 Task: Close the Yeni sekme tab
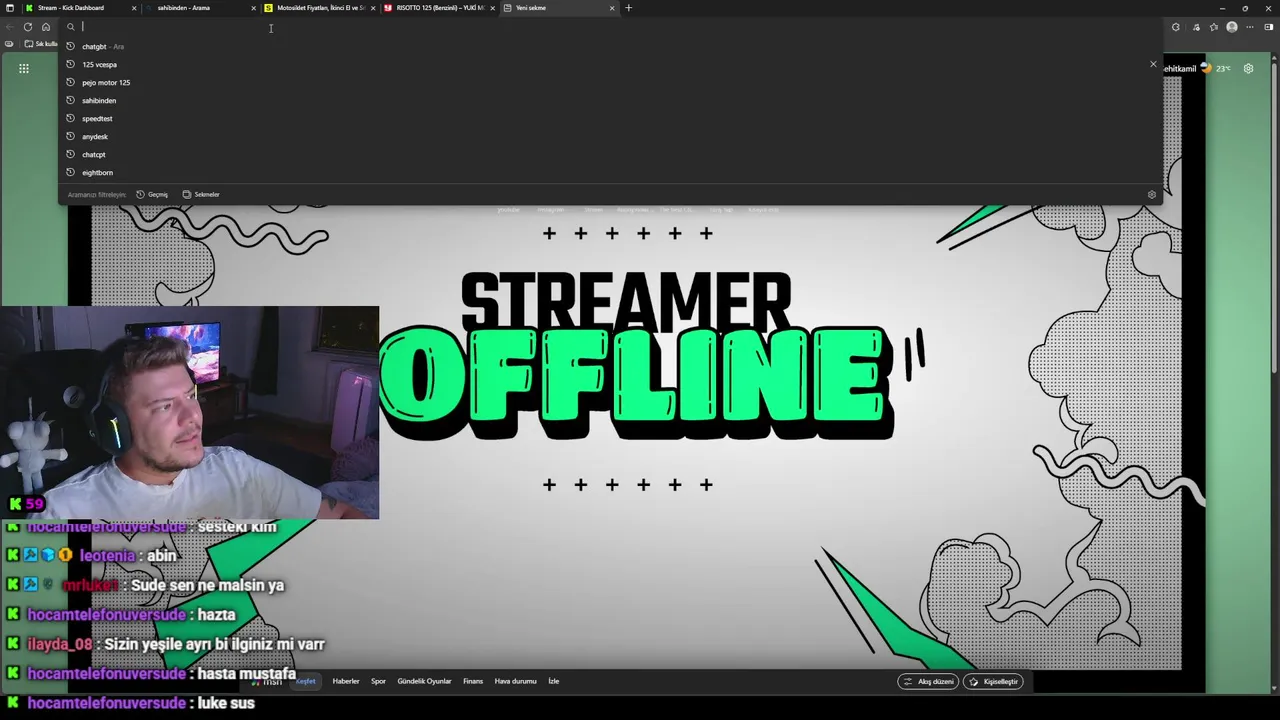(x=612, y=8)
